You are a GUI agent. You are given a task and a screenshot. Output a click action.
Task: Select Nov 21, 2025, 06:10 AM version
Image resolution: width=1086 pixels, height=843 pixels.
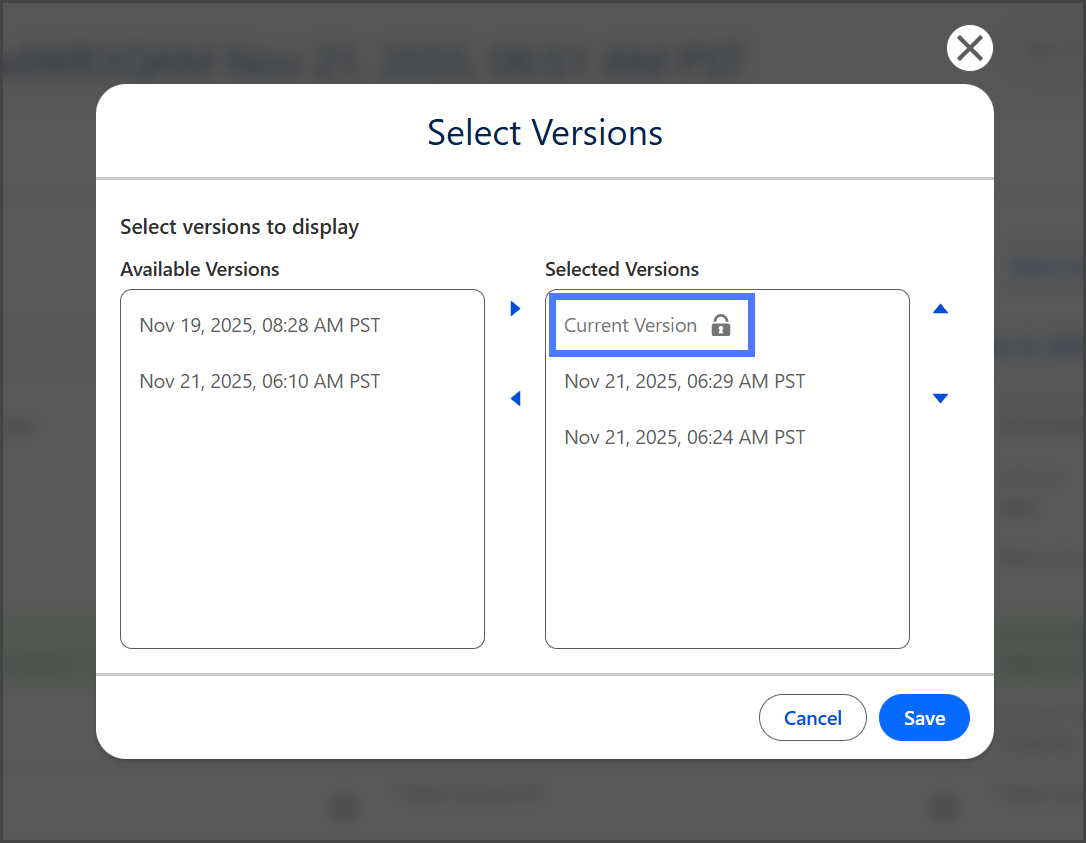point(260,381)
